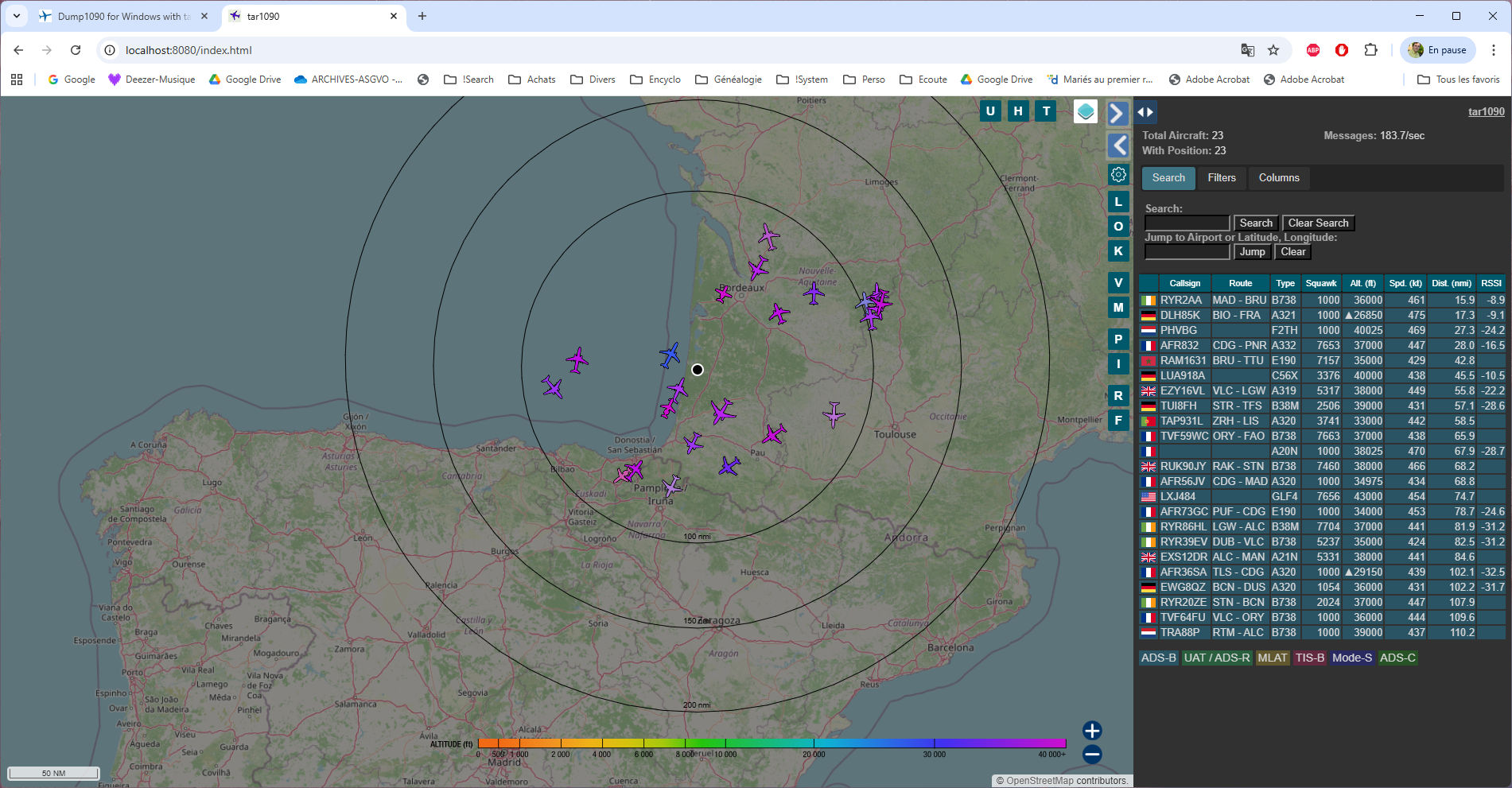This screenshot has height=788, width=1512.
Task: Reload the page
Action: (x=76, y=50)
